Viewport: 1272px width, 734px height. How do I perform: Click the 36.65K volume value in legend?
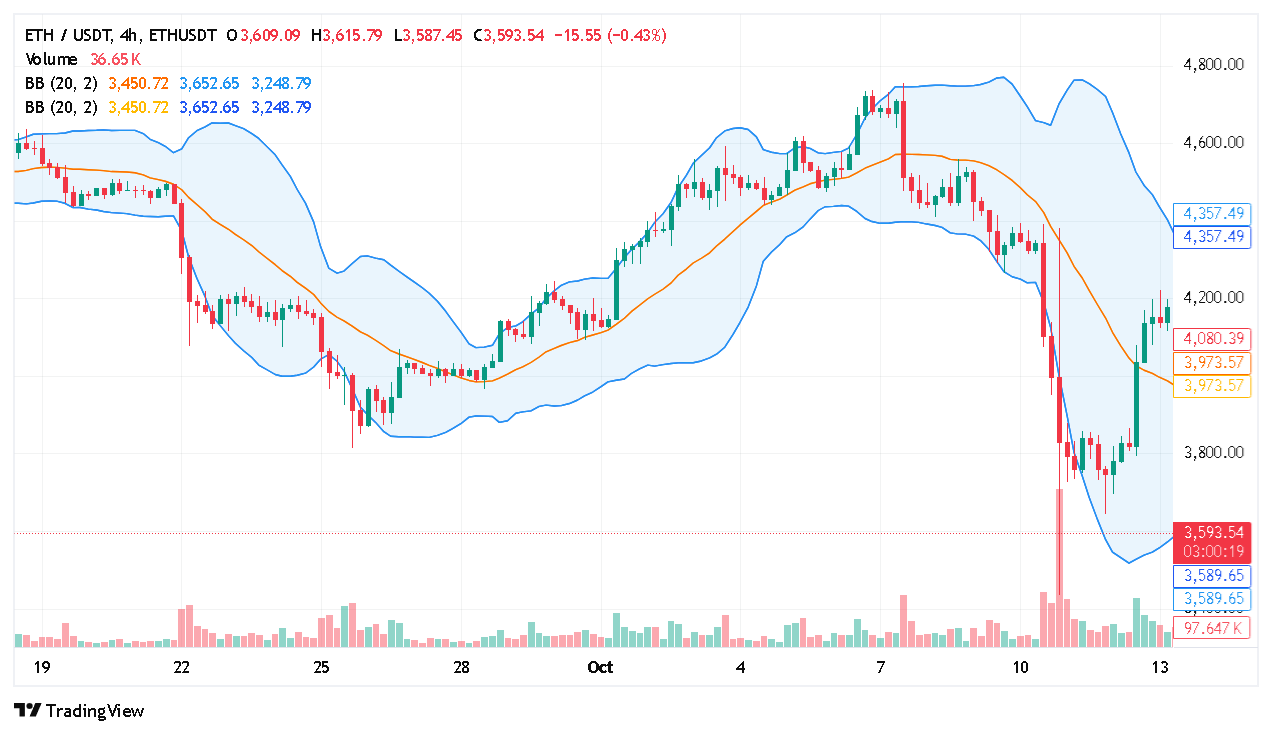[115, 59]
